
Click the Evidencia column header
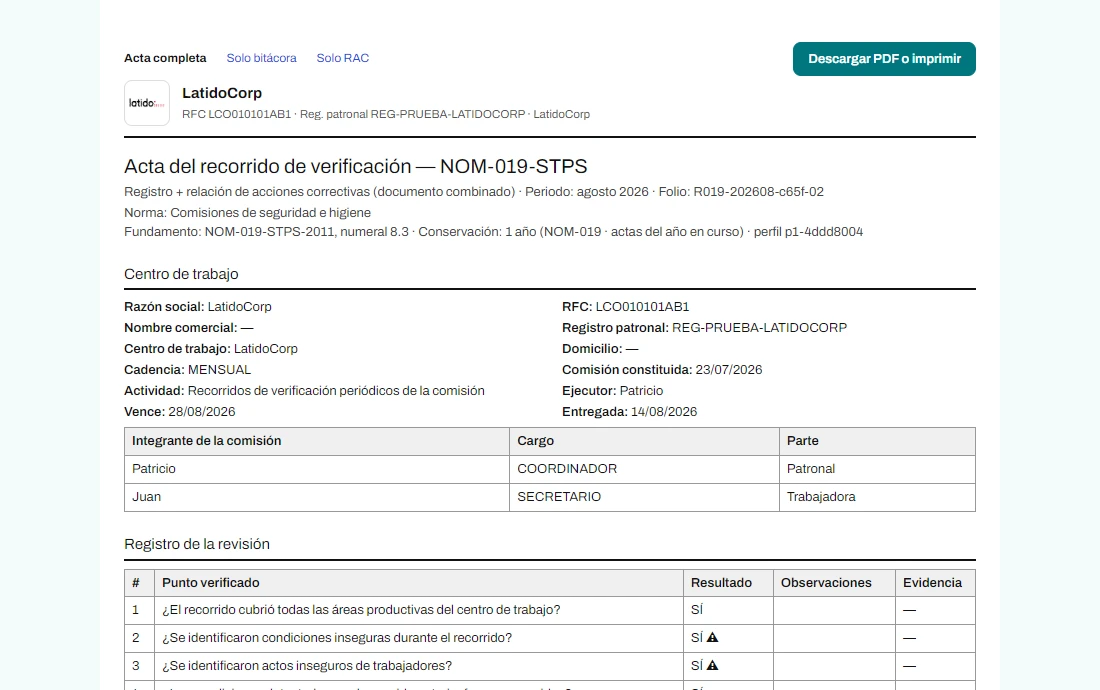(935, 583)
